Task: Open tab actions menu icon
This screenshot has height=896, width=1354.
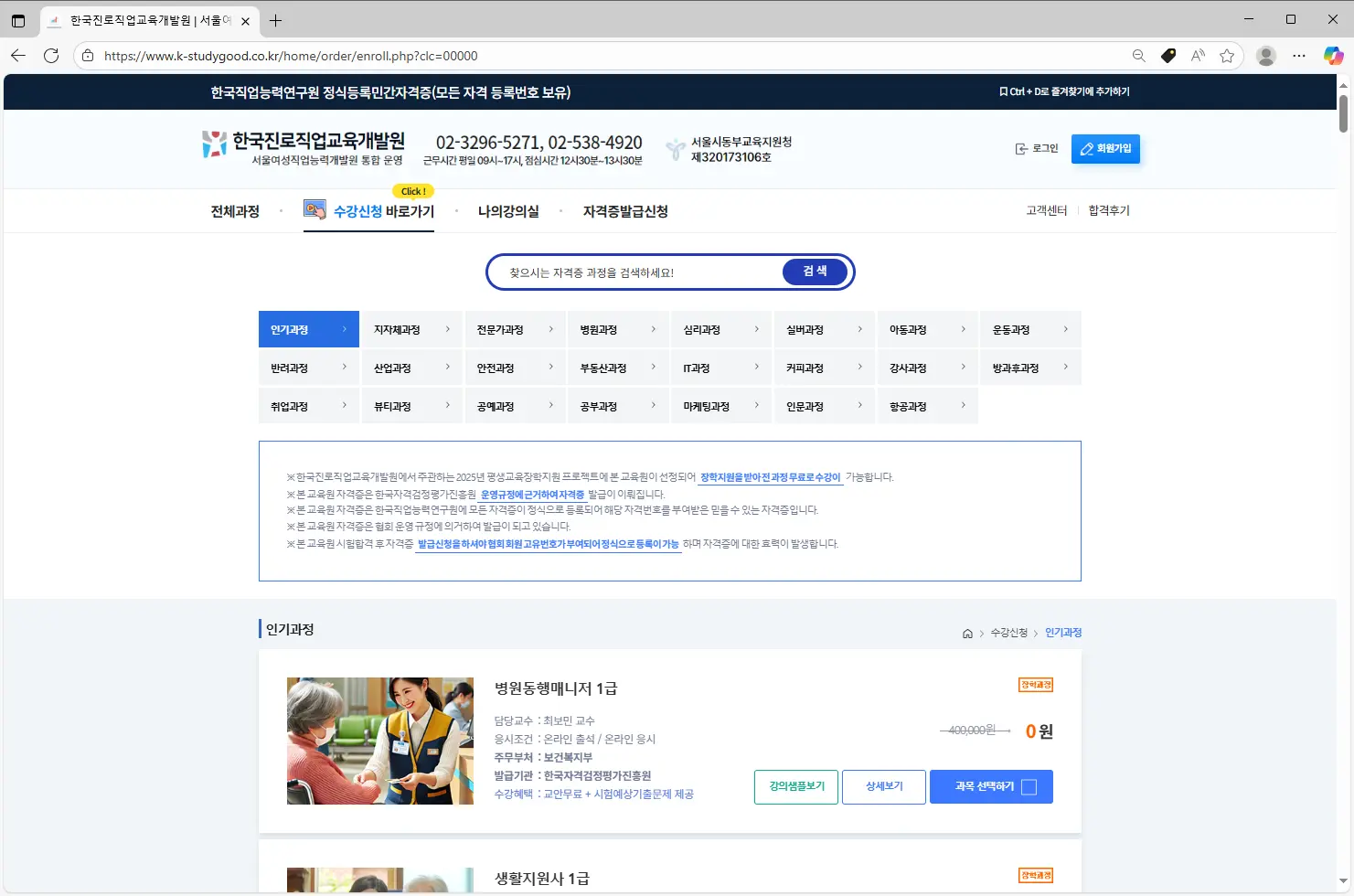Action: pyautogui.click(x=18, y=20)
